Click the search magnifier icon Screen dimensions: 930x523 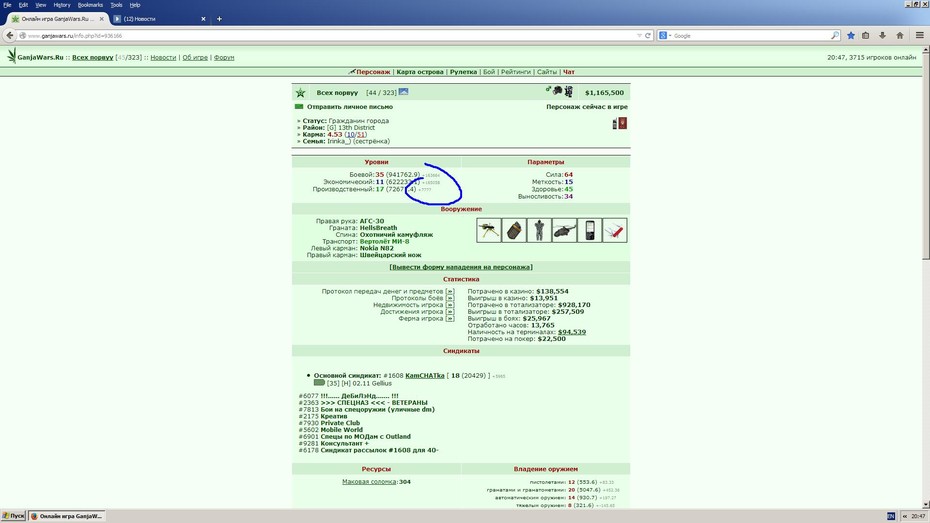click(835, 36)
